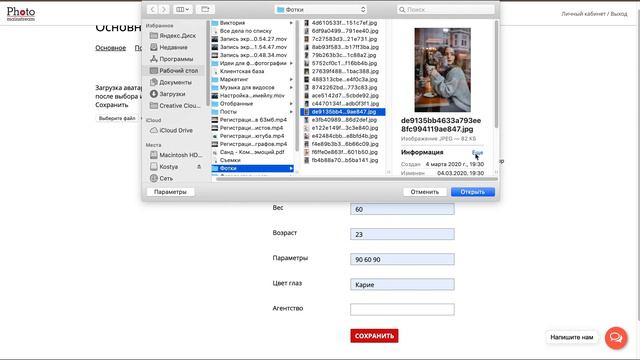Open the Фотки folder location dropdown
The height and width of the screenshot is (360, 640).
pyautogui.click(x=321, y=9)
